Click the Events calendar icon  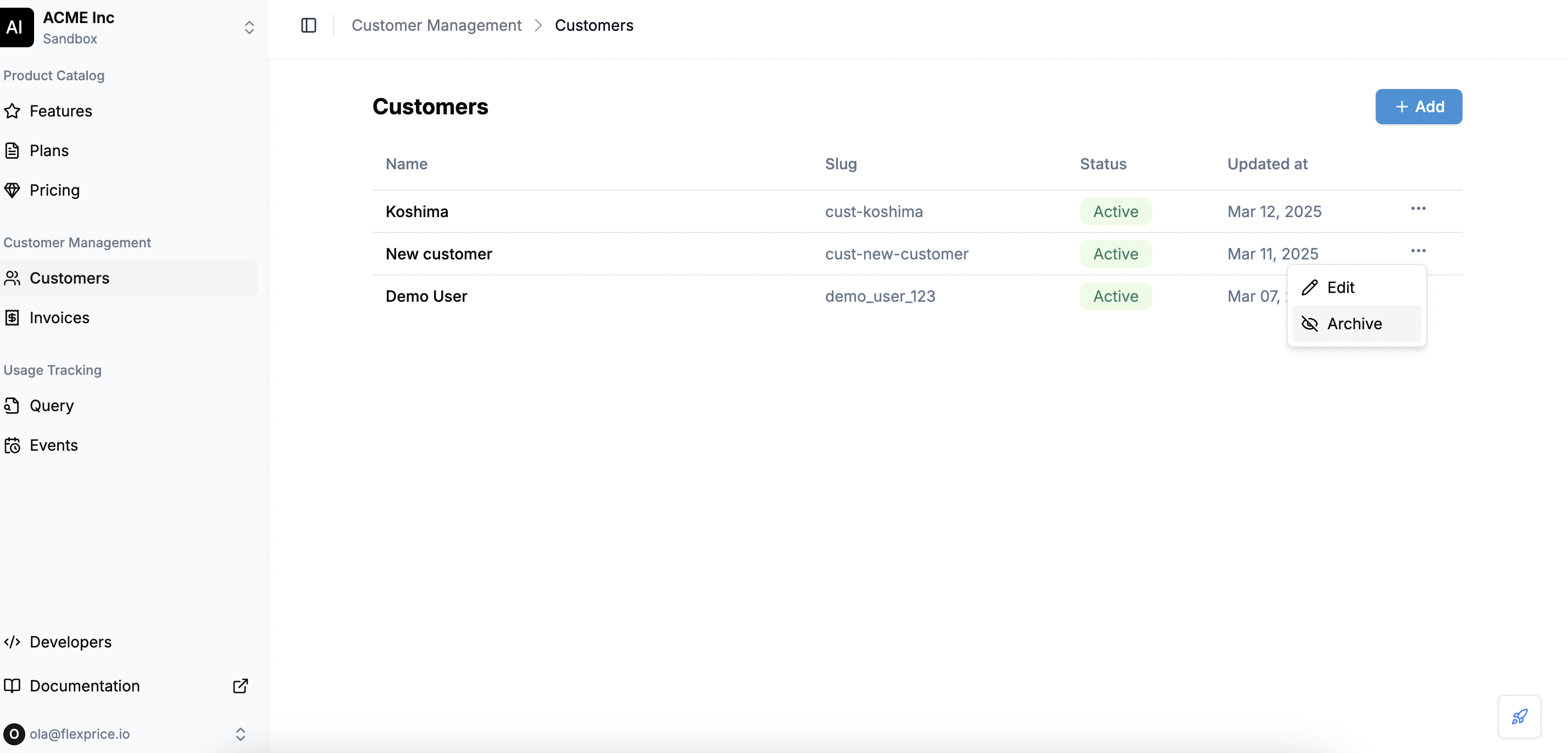13,445
